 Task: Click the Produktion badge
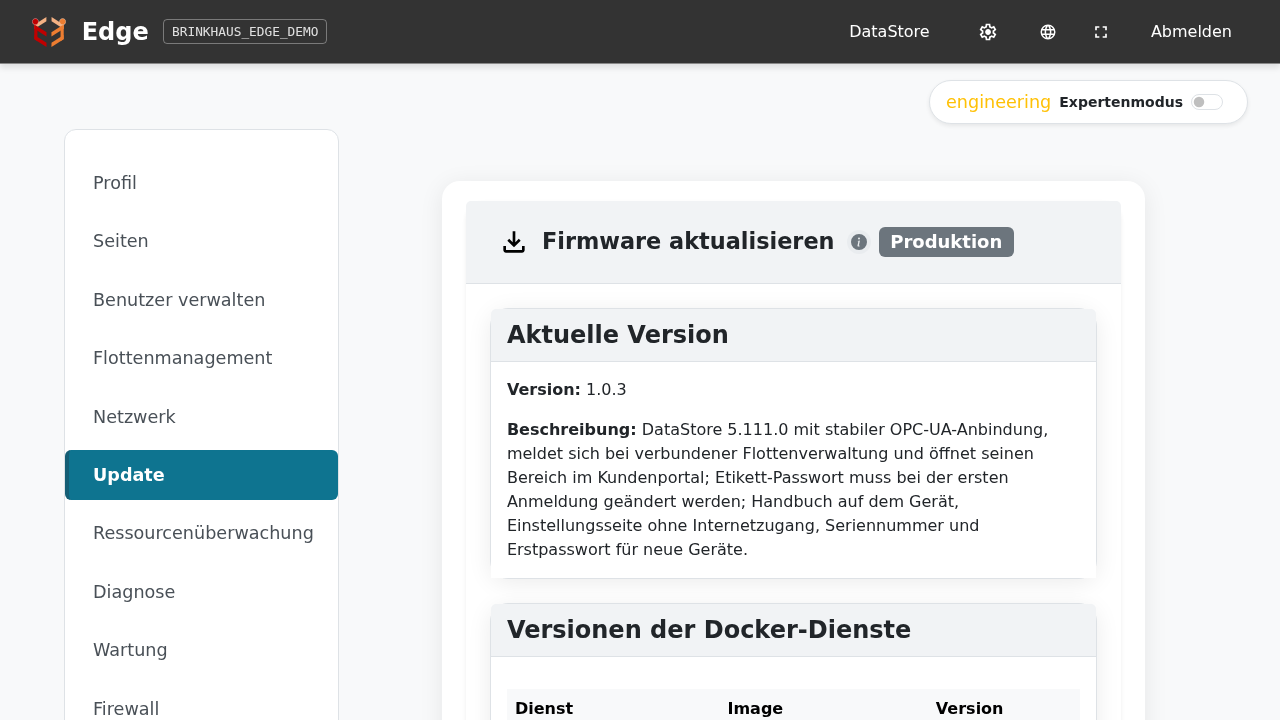click(x=946, y=242)
